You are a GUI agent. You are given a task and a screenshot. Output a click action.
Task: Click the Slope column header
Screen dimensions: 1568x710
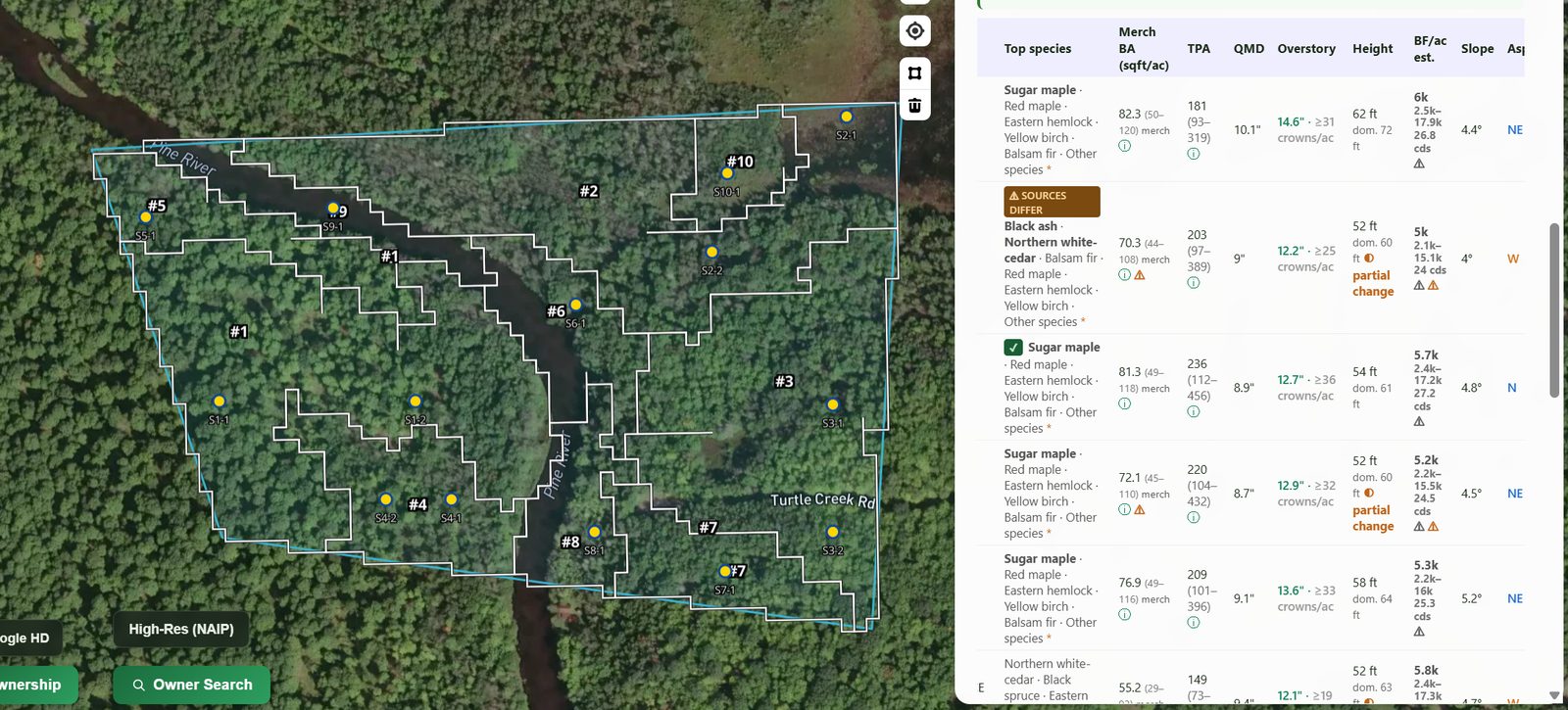click(1477, 49)
